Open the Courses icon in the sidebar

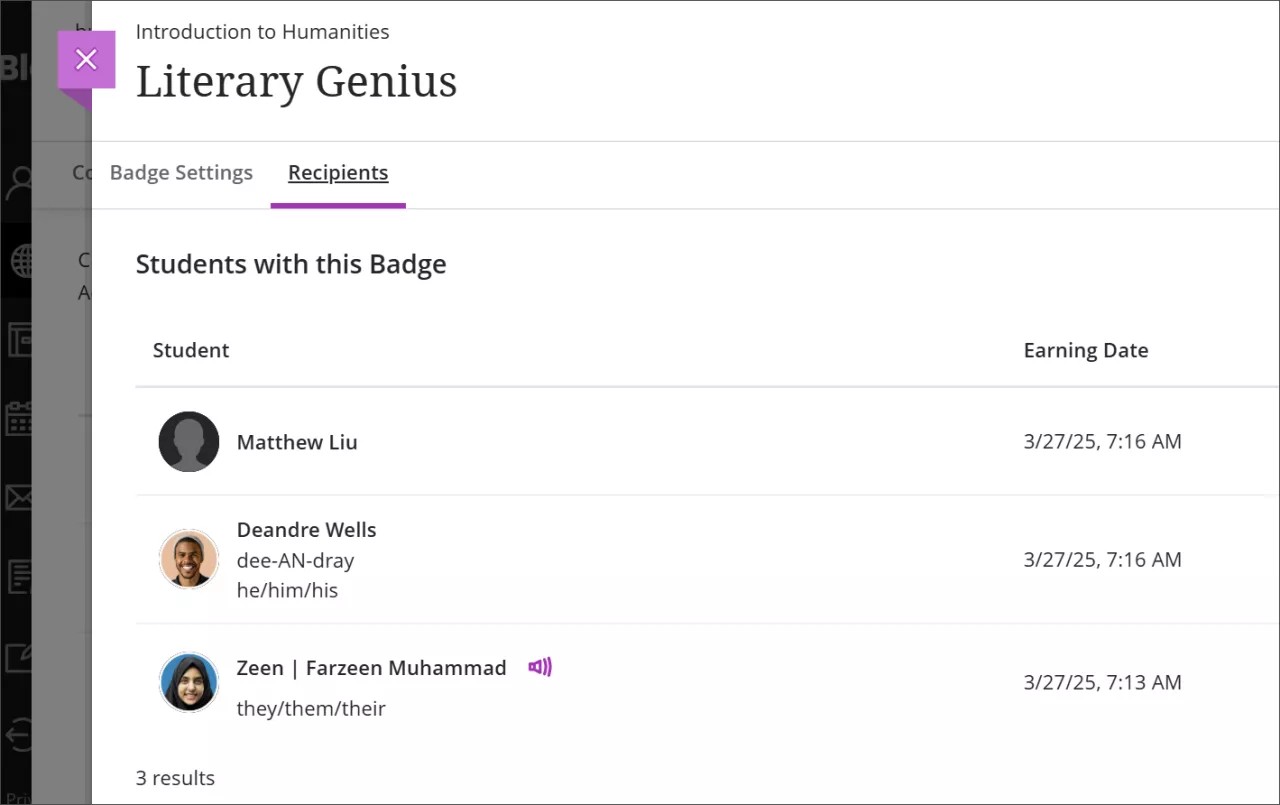pos(18,340)
